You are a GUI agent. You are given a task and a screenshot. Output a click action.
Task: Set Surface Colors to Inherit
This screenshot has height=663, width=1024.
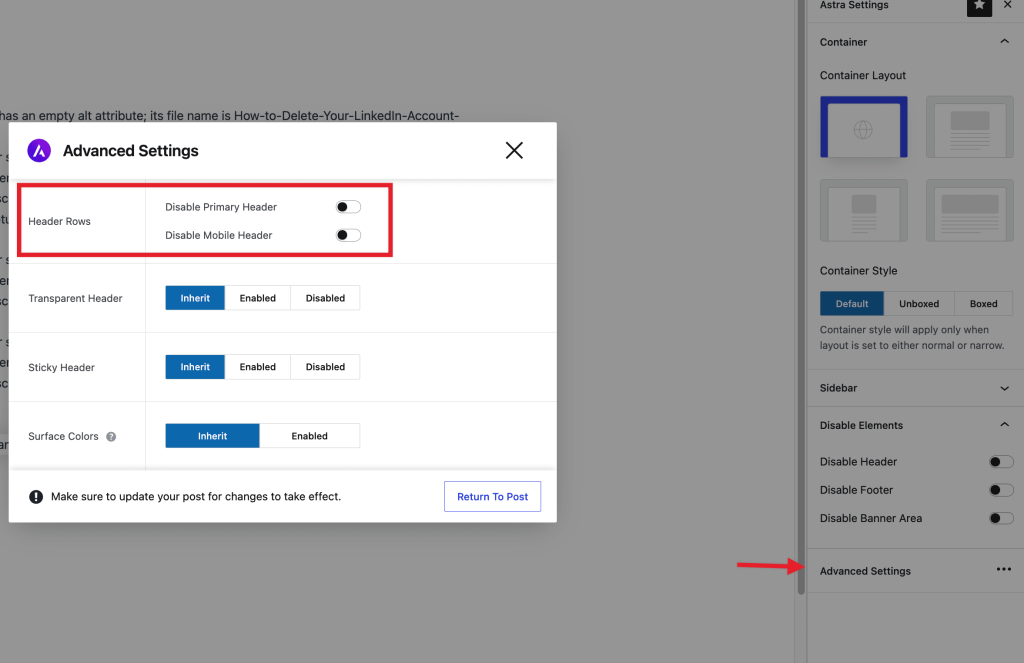pos(212,436)
